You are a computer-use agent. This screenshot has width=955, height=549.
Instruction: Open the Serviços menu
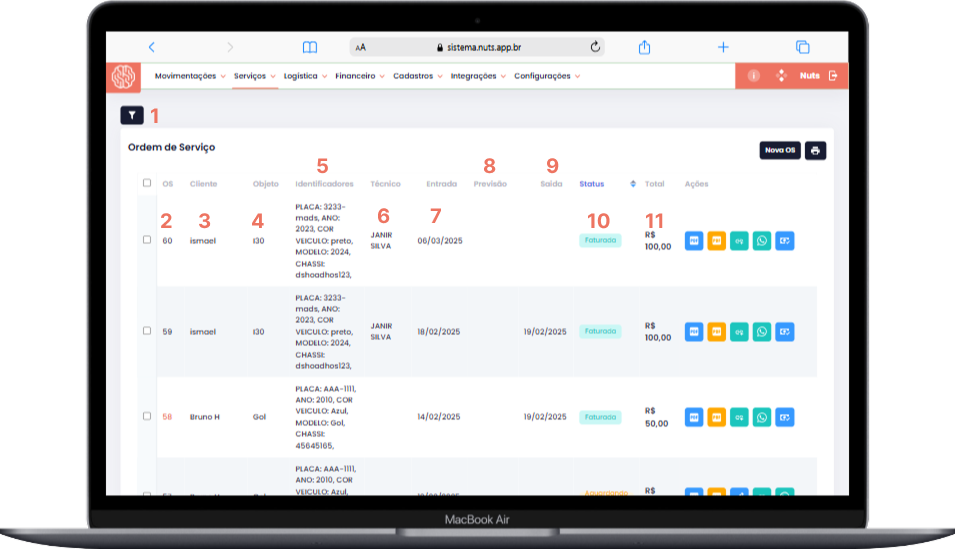[x=254, y=76]
